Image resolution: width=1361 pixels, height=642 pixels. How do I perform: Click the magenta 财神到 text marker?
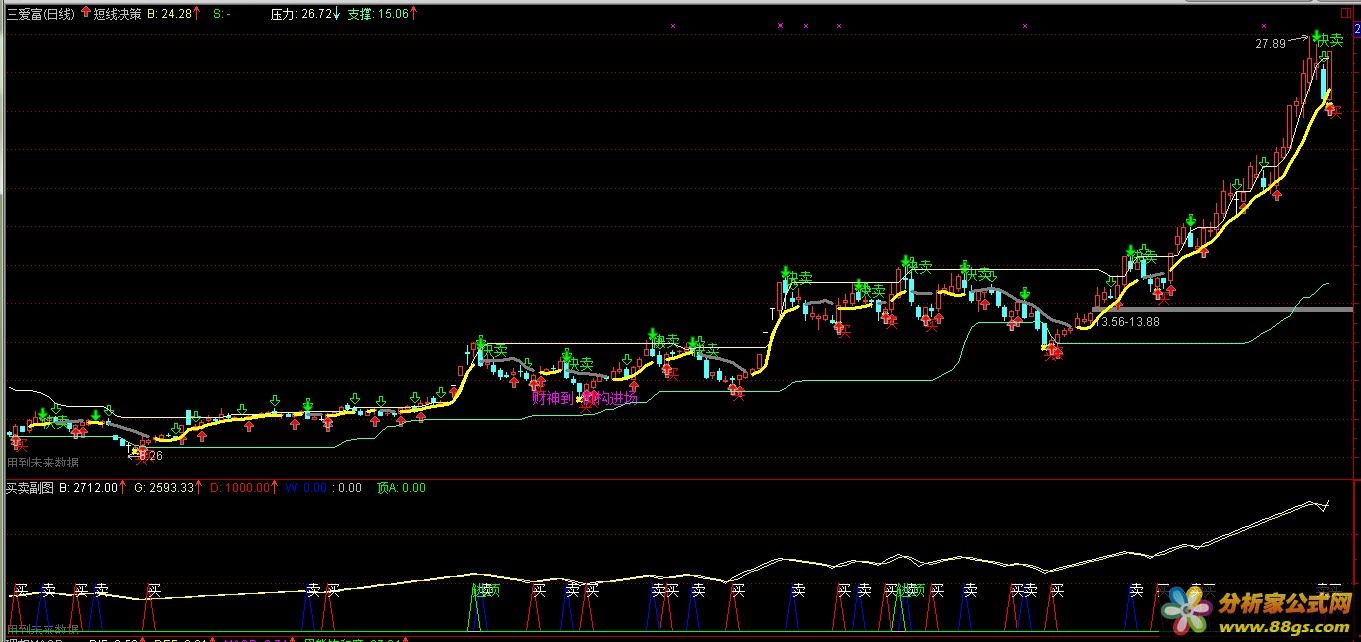pos(552,398)
